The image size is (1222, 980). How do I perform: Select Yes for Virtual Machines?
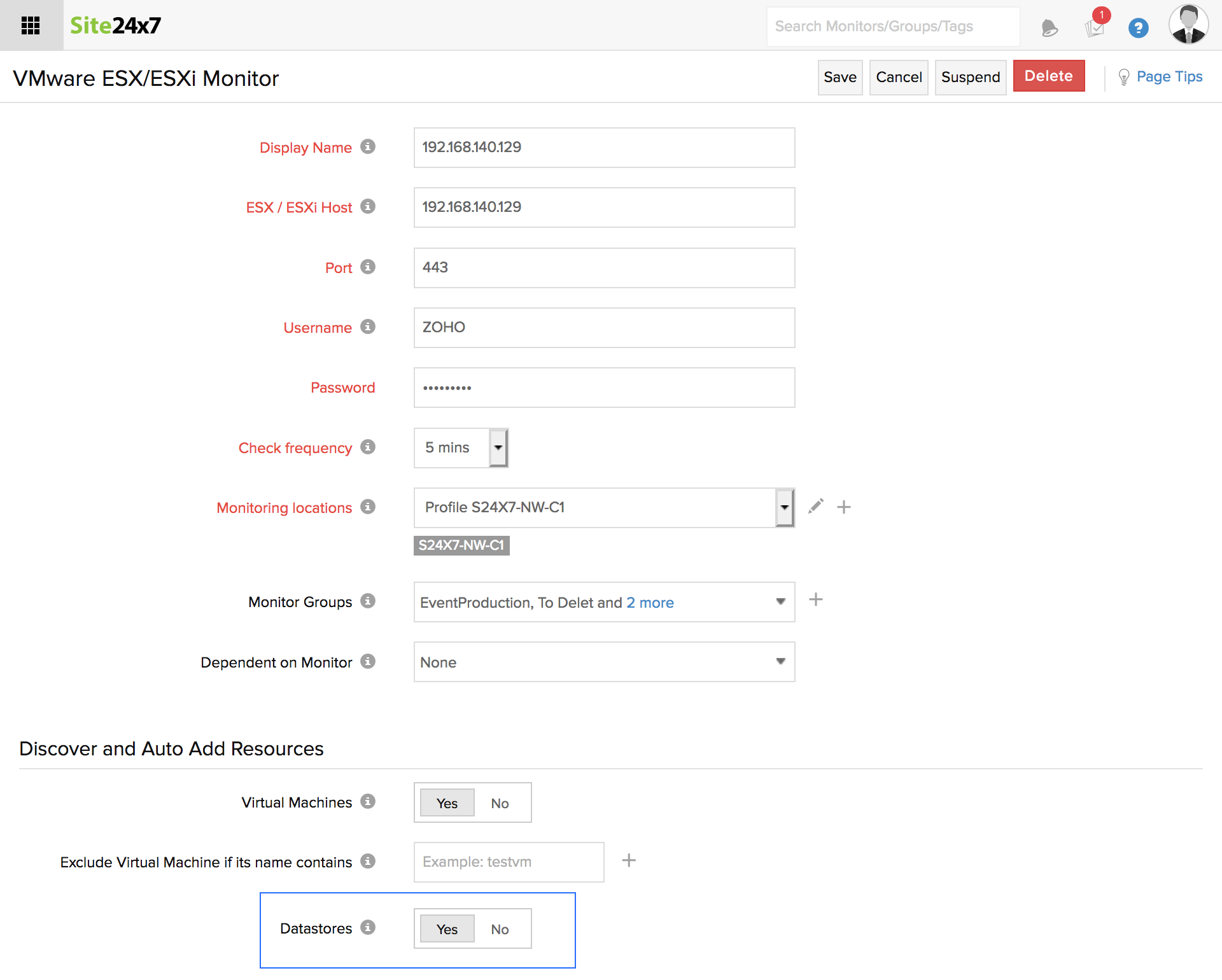click(447, 803)
